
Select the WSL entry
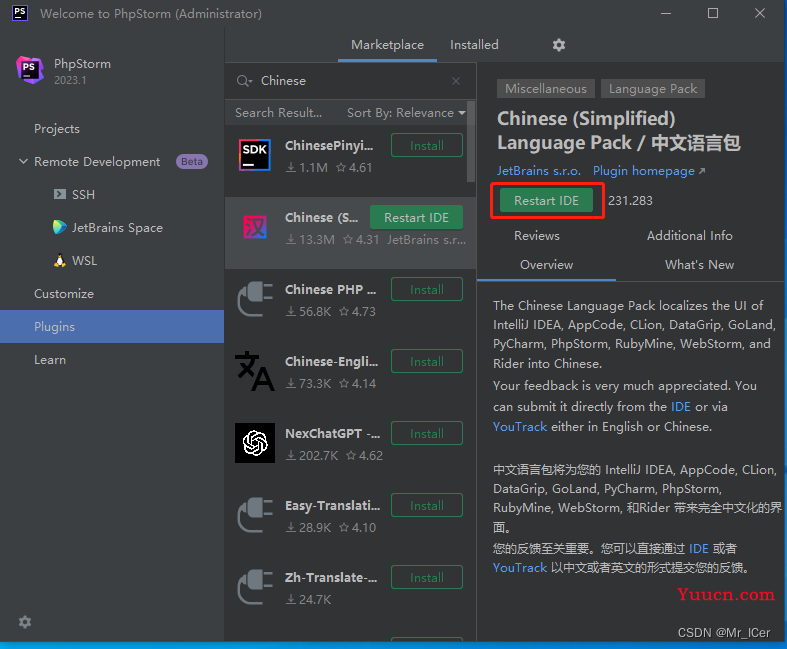click(x=84, y=261)
